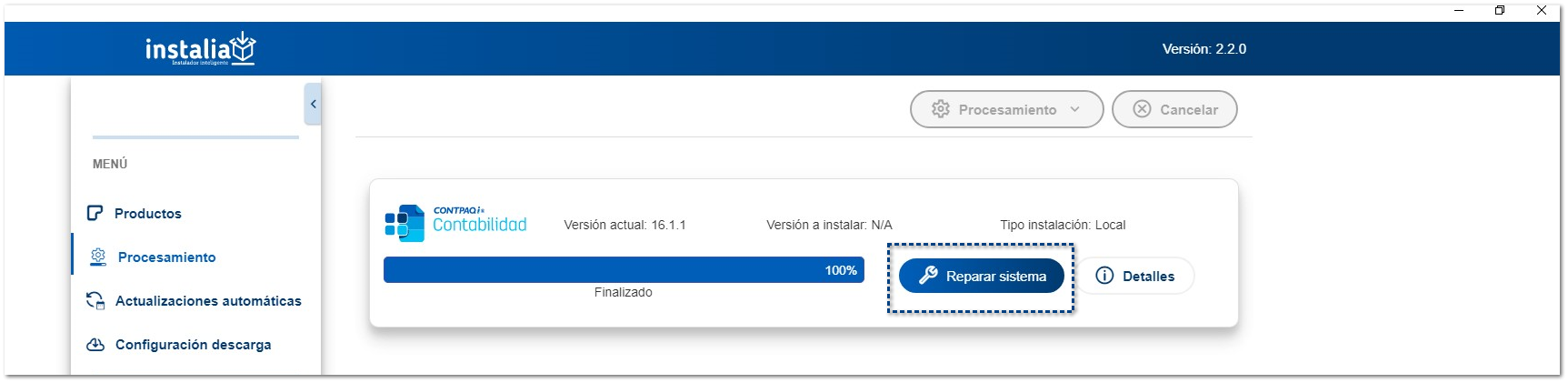Go to Configuración descarga menu entry
Screen dimensions: 1568x383
coord(193,345)
